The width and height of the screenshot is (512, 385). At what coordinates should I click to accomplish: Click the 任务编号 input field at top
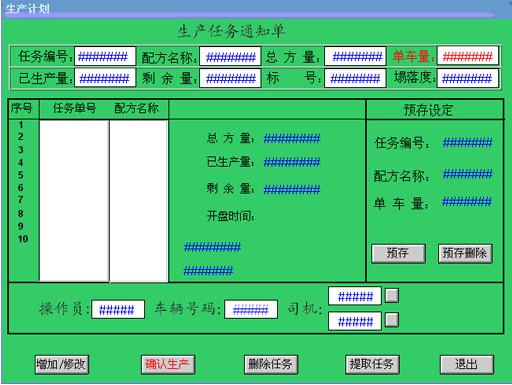(x=105, y=56)
